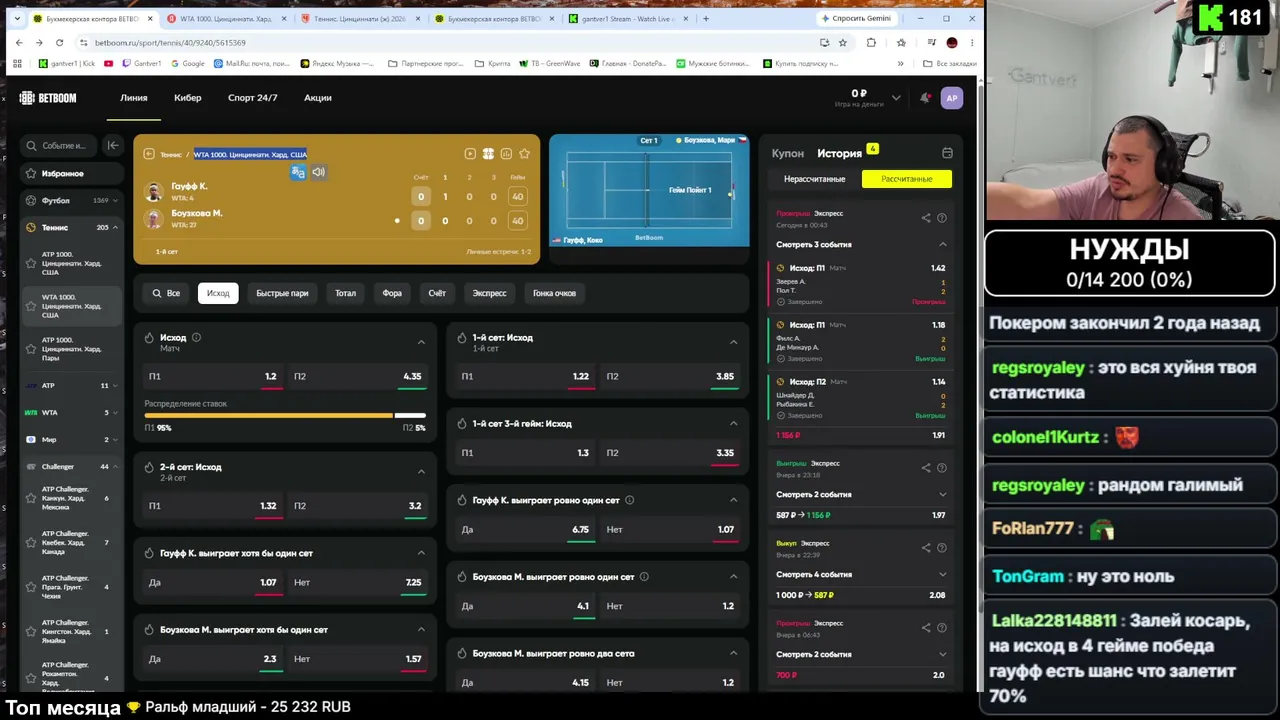The width and height of the screenshot is (1280, 720).
Task: Add the match to favorites star
Action: pos(524,154)
